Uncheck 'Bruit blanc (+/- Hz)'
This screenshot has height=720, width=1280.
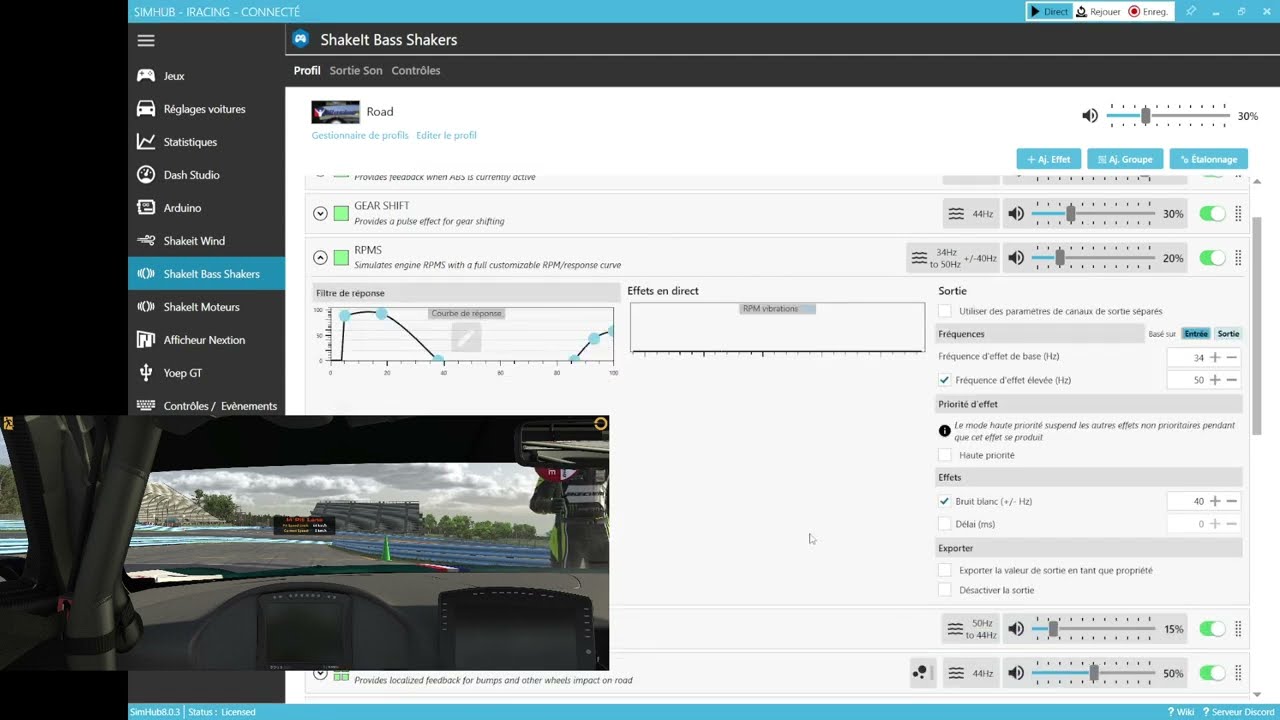945,501
